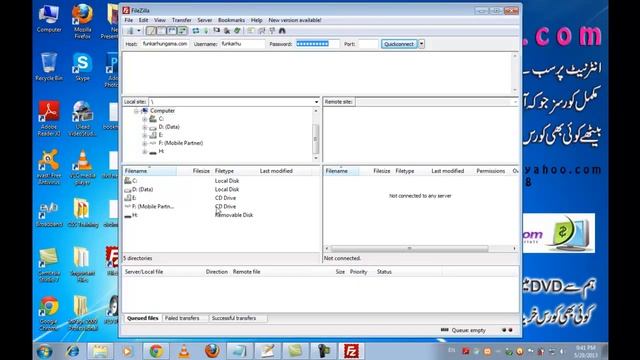The width and height of the screenshot is (640, 360).
Task: Open the directory listing filters icon
Action: (251, 31)
